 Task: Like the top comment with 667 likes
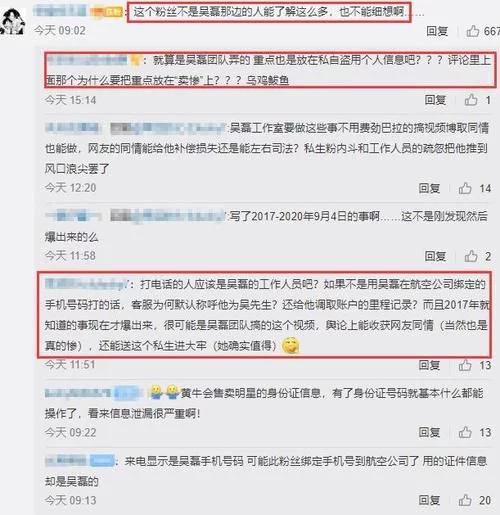pyautogui.click(x=473, y=31)
